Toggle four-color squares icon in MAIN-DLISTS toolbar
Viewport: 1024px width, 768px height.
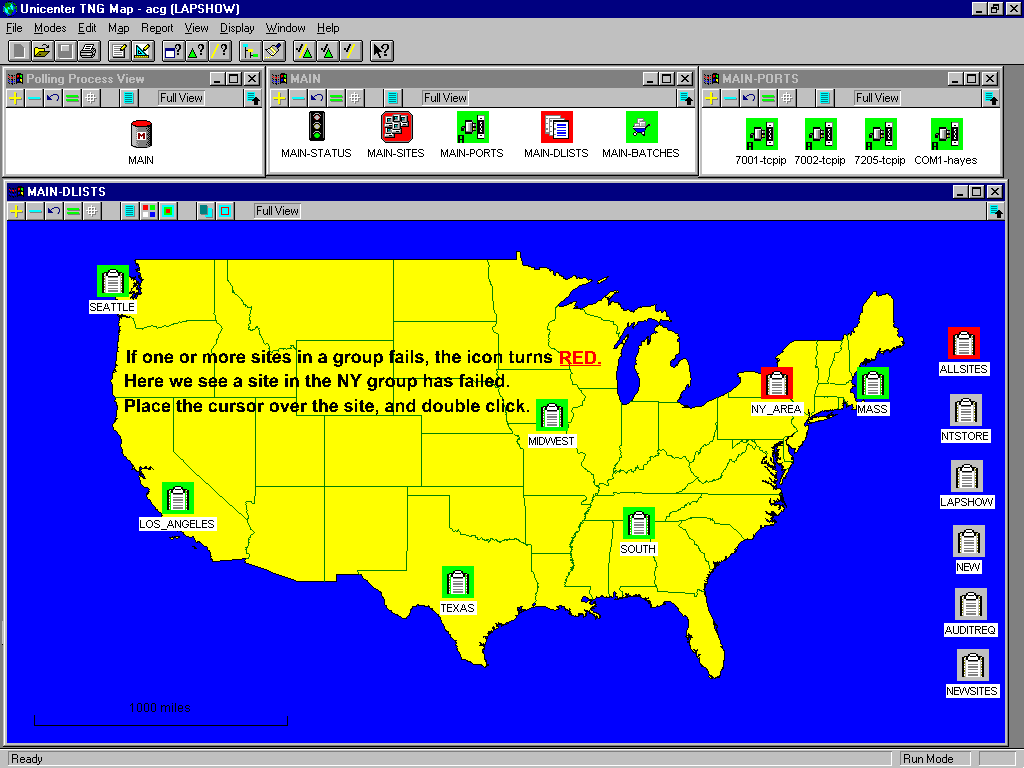tap(149, 211)
